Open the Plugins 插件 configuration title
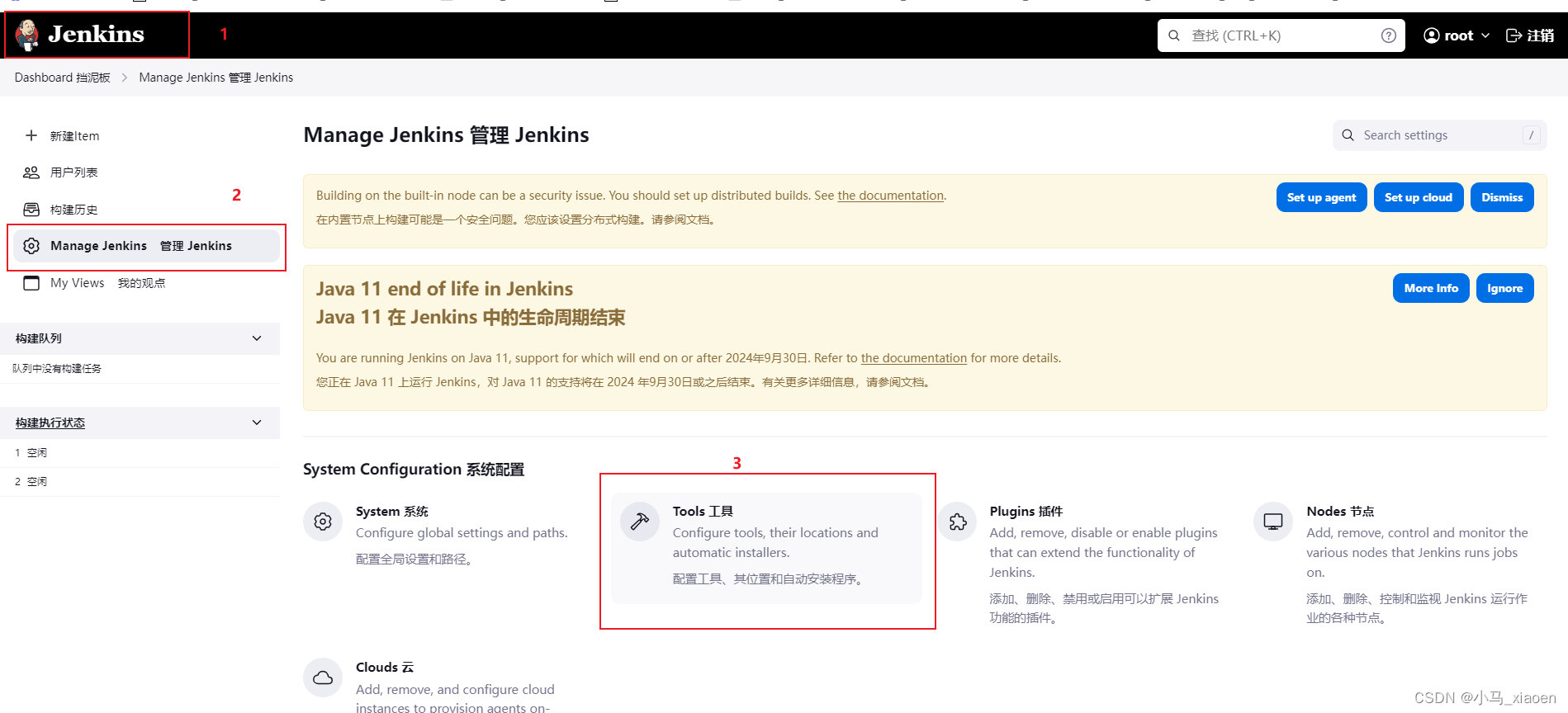Screen dimensions: 1568x713 pos(1026,512)
